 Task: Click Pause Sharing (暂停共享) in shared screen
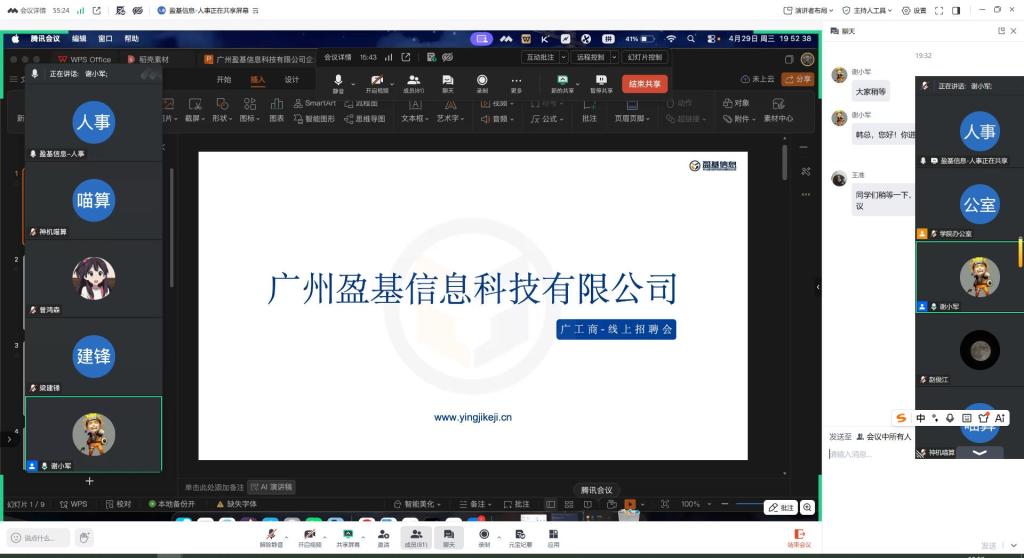601,84
